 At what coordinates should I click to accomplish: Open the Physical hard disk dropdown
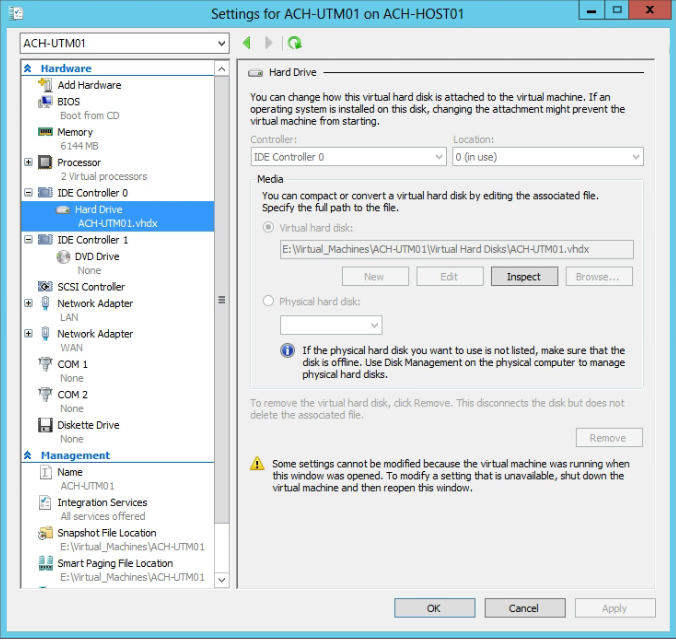pos(331,325)
